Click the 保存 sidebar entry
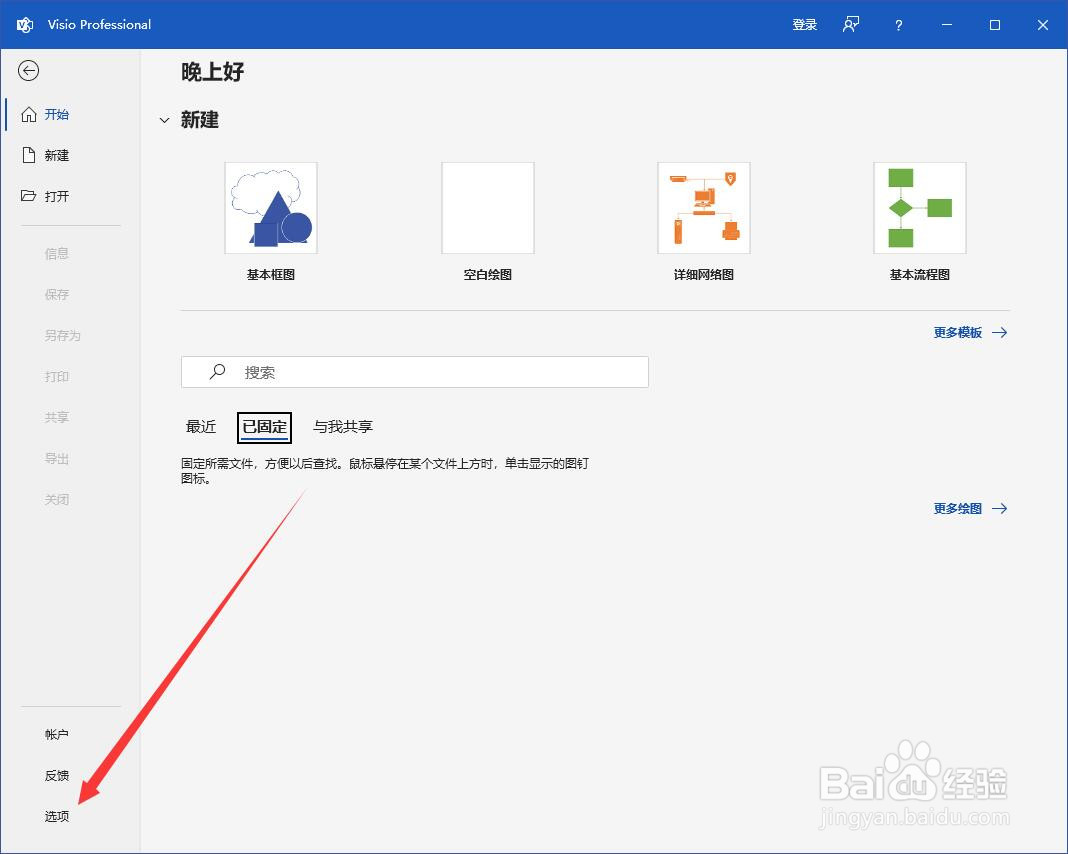Viewport: 1068px width, 854px height. tap(57, 294)
